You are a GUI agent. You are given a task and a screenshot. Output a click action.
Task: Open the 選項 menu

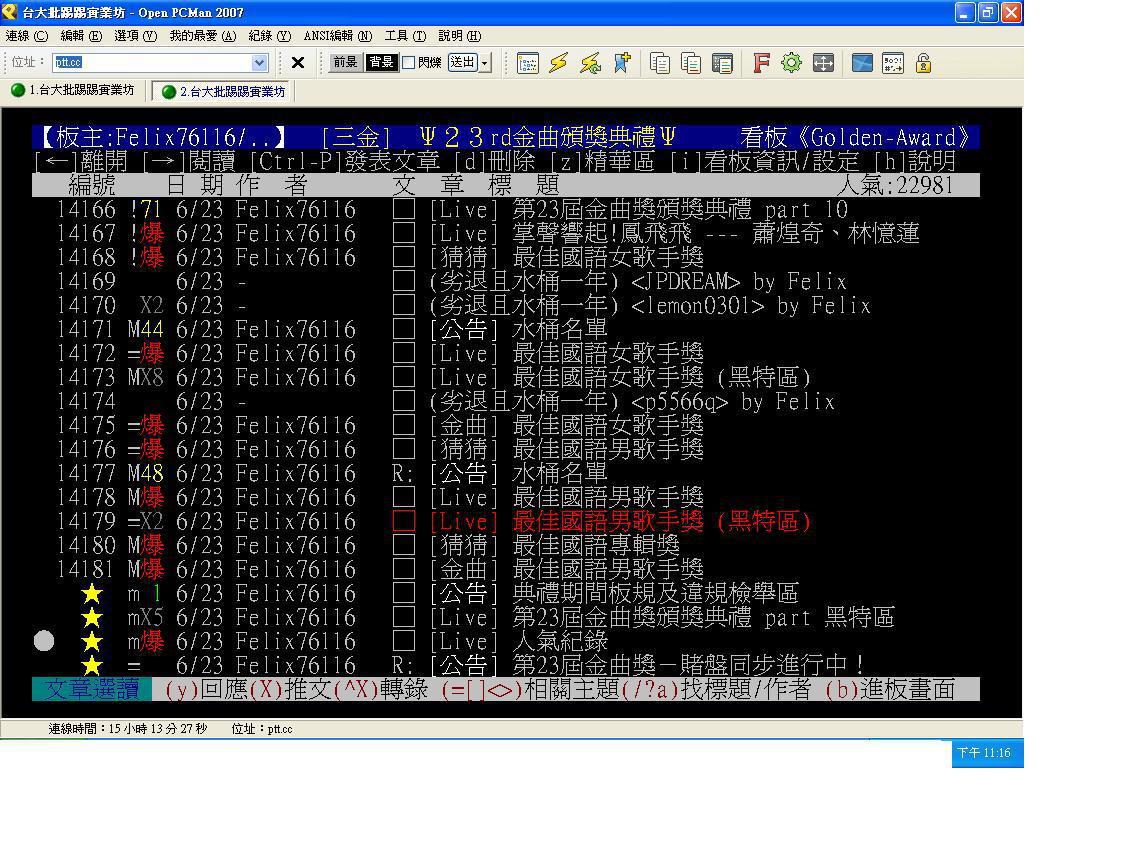point(135,36)
